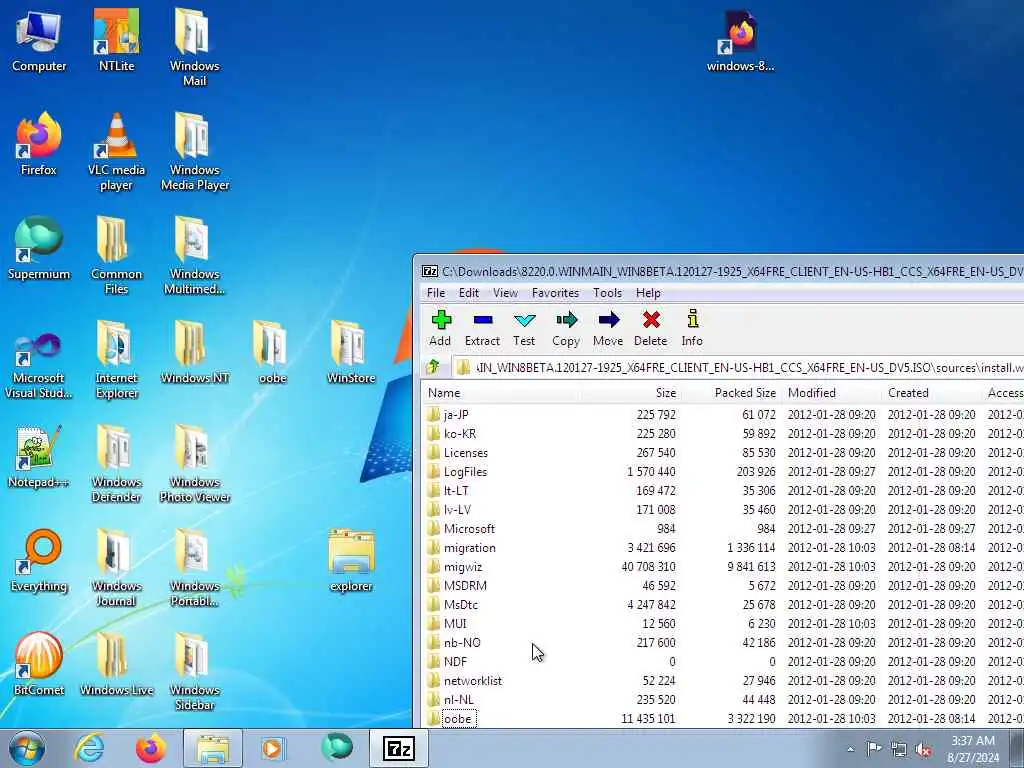Select the LogFiles folder row
This screenshot has height=768, width=1024.
tap(724, 472)
